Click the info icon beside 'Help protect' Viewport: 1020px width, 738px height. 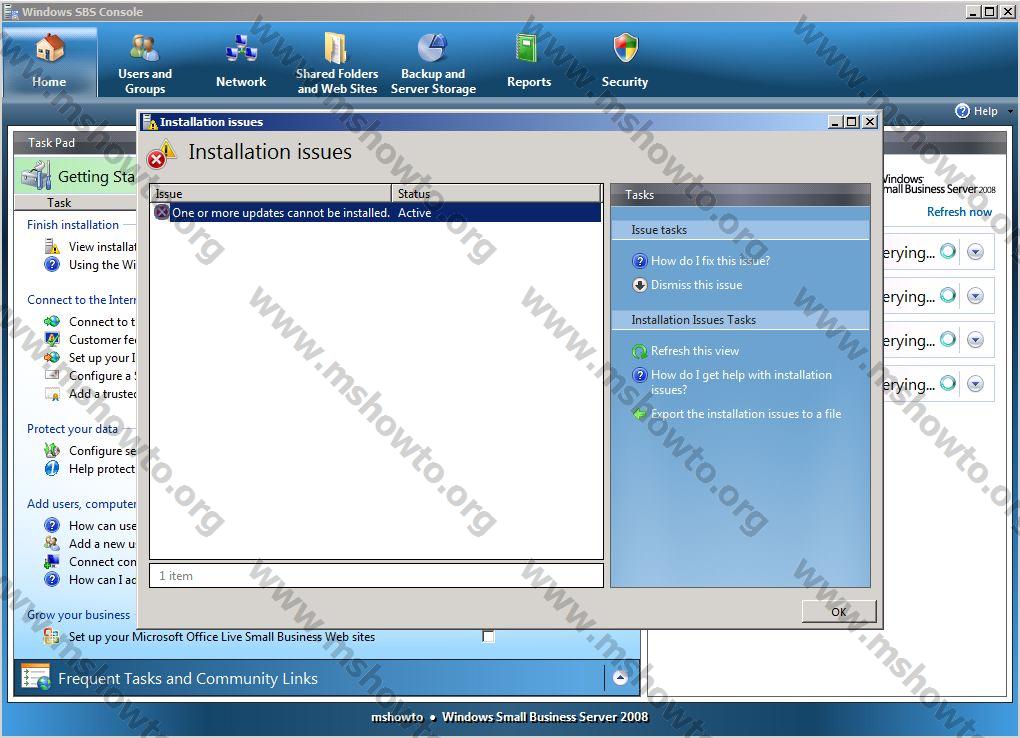pos(52,469)
